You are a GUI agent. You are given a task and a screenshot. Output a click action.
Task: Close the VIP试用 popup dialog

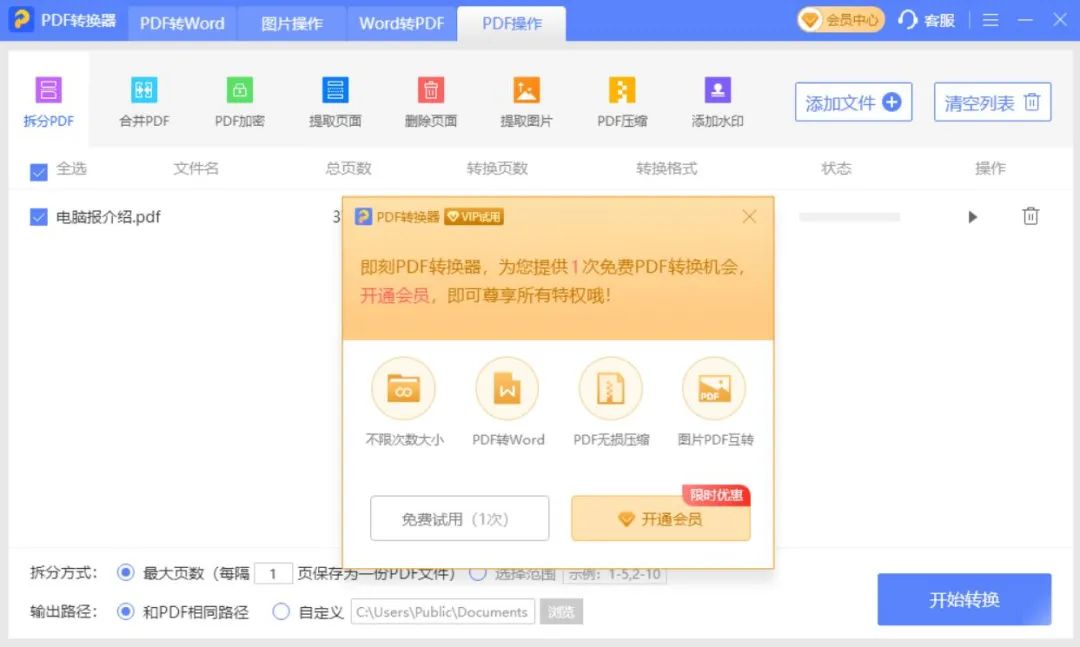pyautogui.click(x=749, y=216)
